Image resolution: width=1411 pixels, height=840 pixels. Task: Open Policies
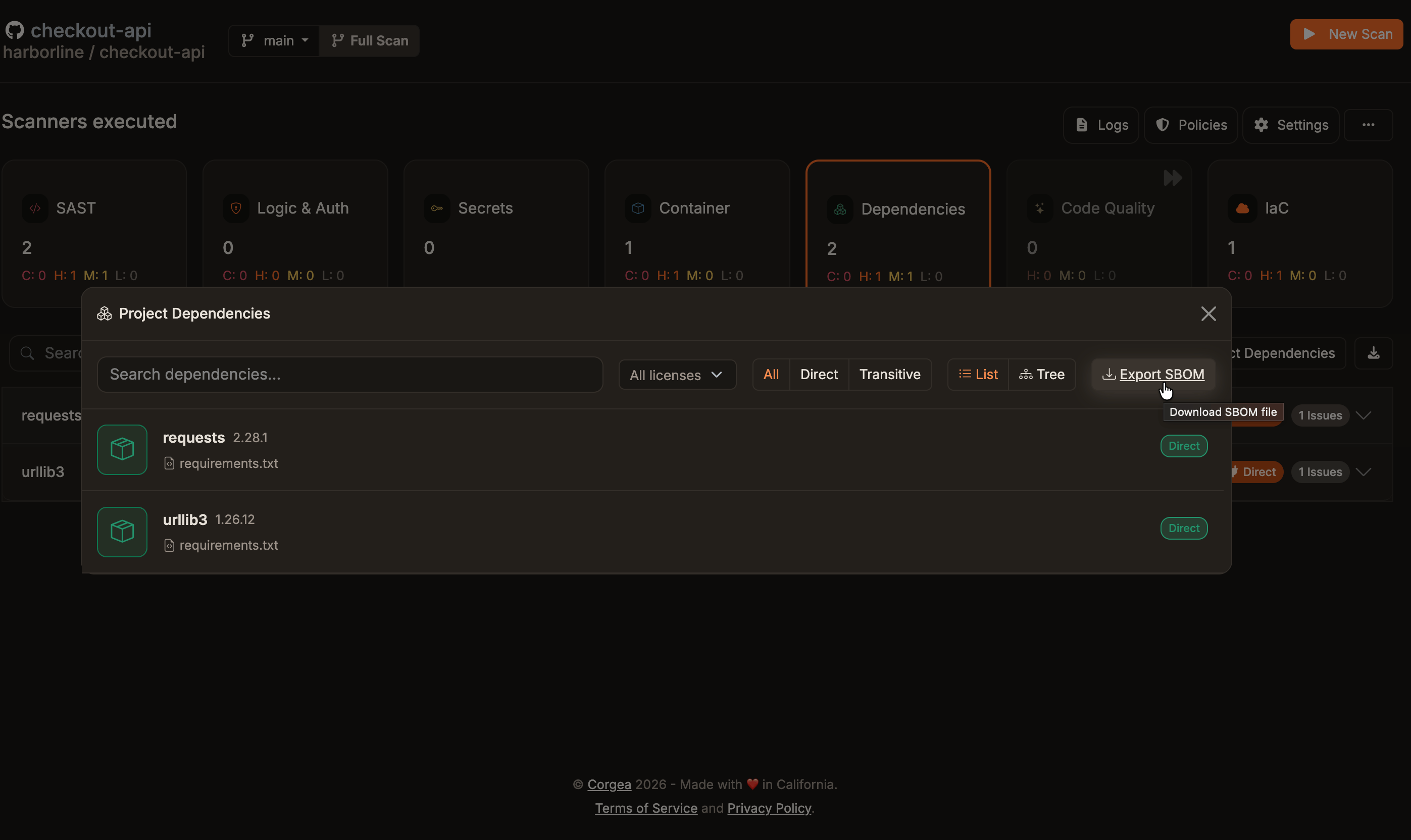pos(1191,125)
